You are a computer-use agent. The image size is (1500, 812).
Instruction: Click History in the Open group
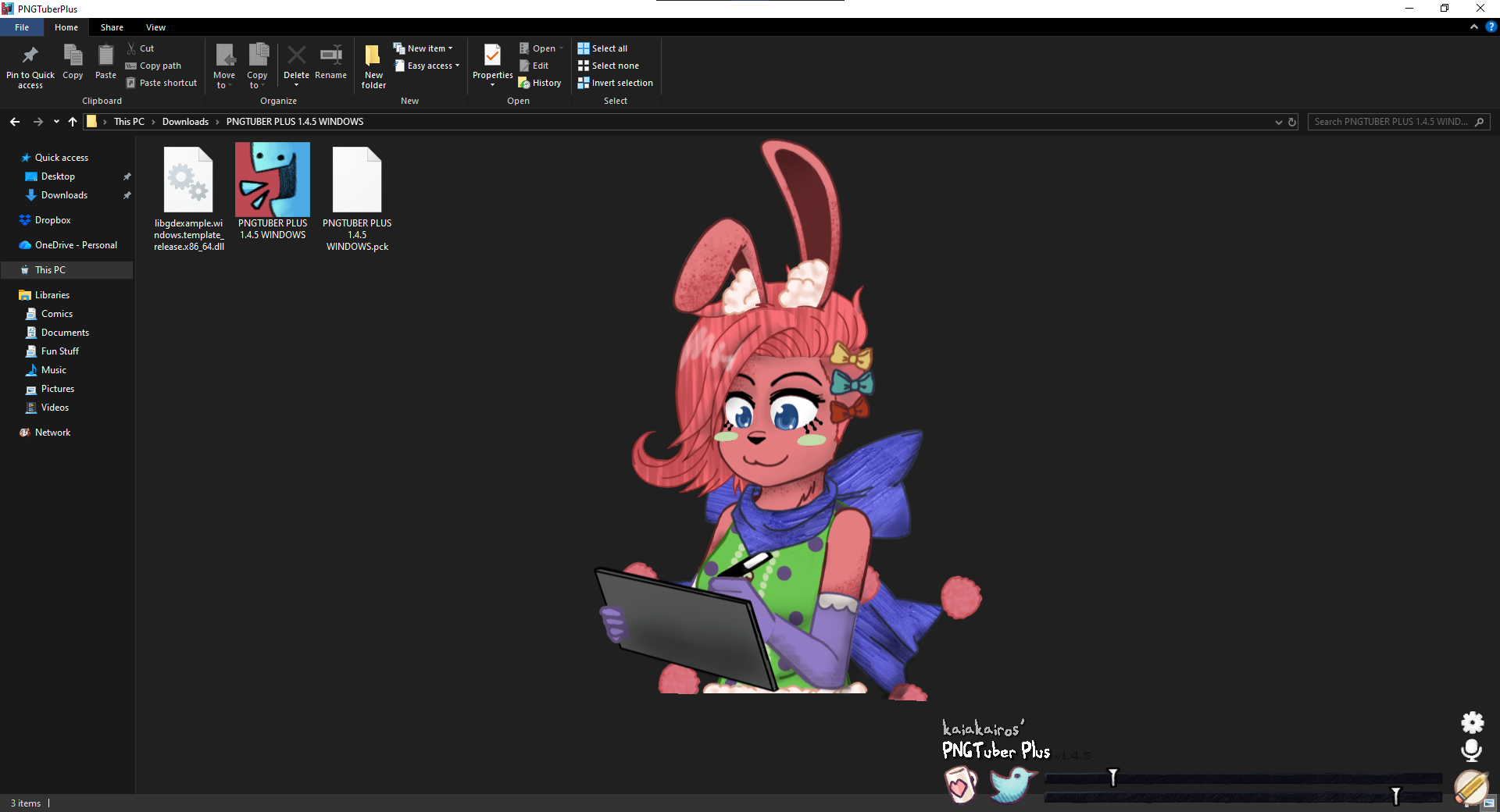pos(540,83)
